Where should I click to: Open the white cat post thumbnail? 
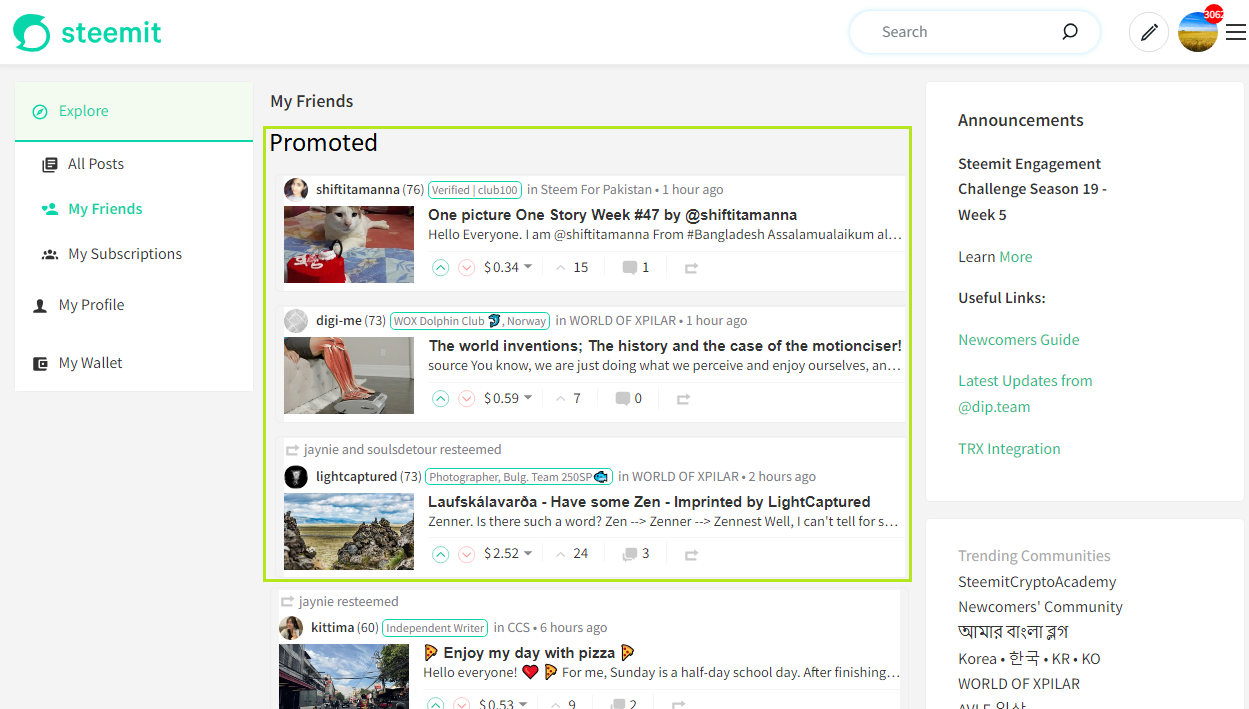coord(349,245)
